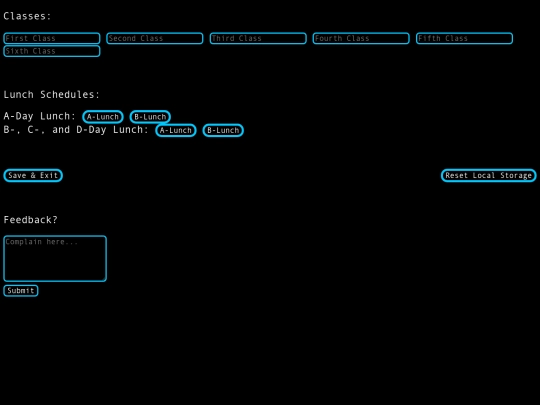Viewport: 540px width, 405px height.
Task: Choose B-Lunch for A-Day Lunch
Action: pos(150,117)
